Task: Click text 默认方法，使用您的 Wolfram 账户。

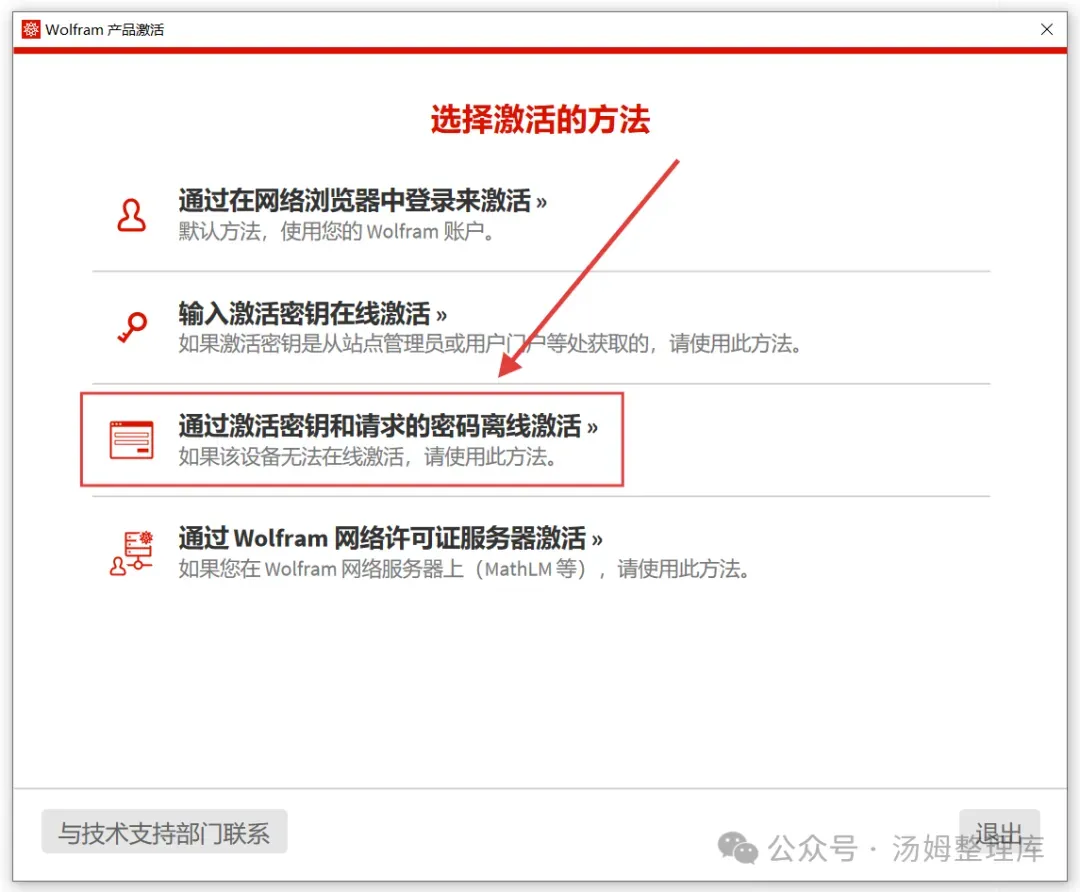Action: [336, 231]
